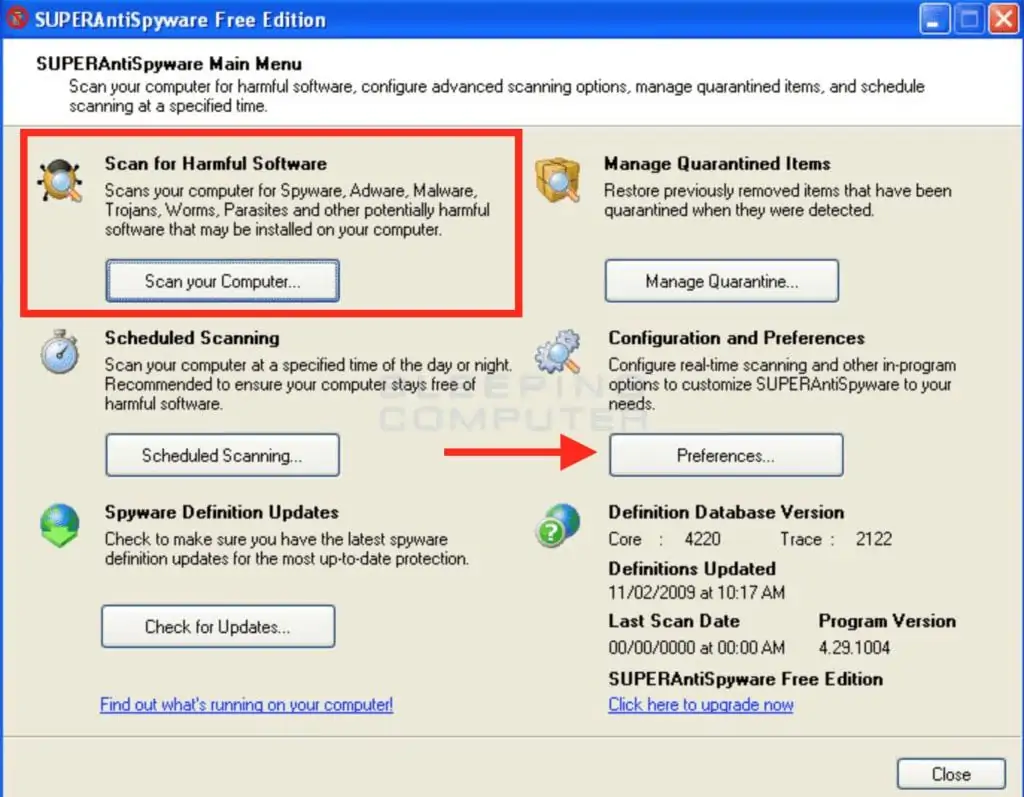Screen dimensions: 1024x797
Task: Click the bug magnifier scan icon
Action: [60, 180]
